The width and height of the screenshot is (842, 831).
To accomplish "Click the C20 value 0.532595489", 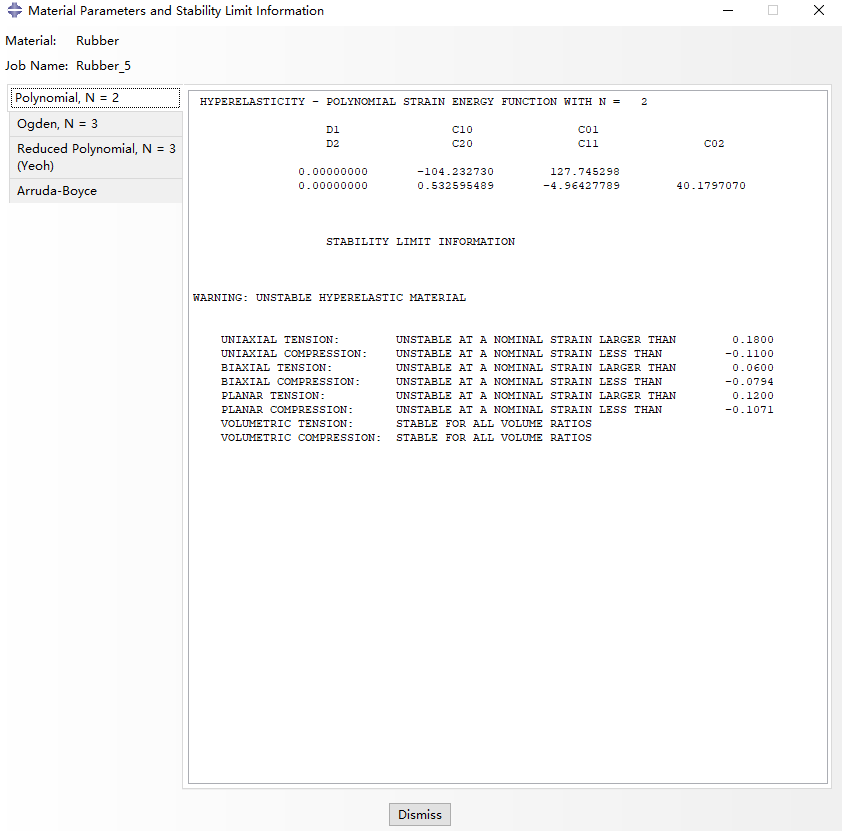I will point(455,186).
